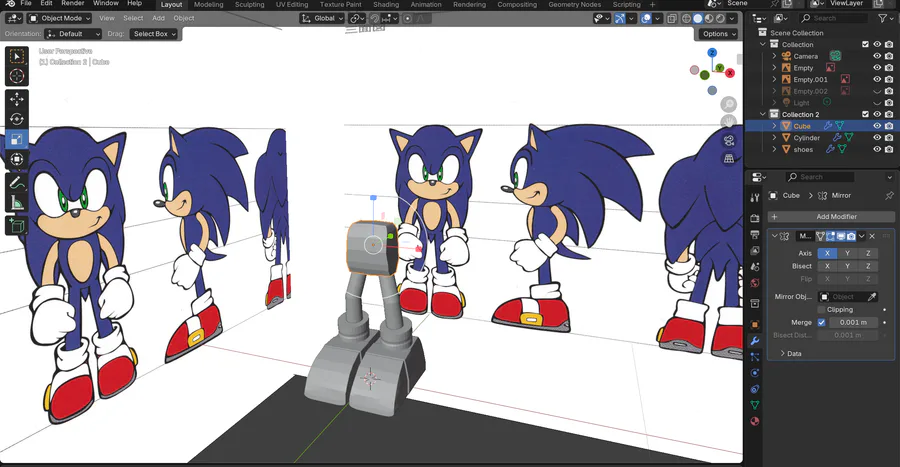Image resolution: width=900 pixels, height=467 pixels.
Task: Open the Material properties tab
Action: [755, 421]
